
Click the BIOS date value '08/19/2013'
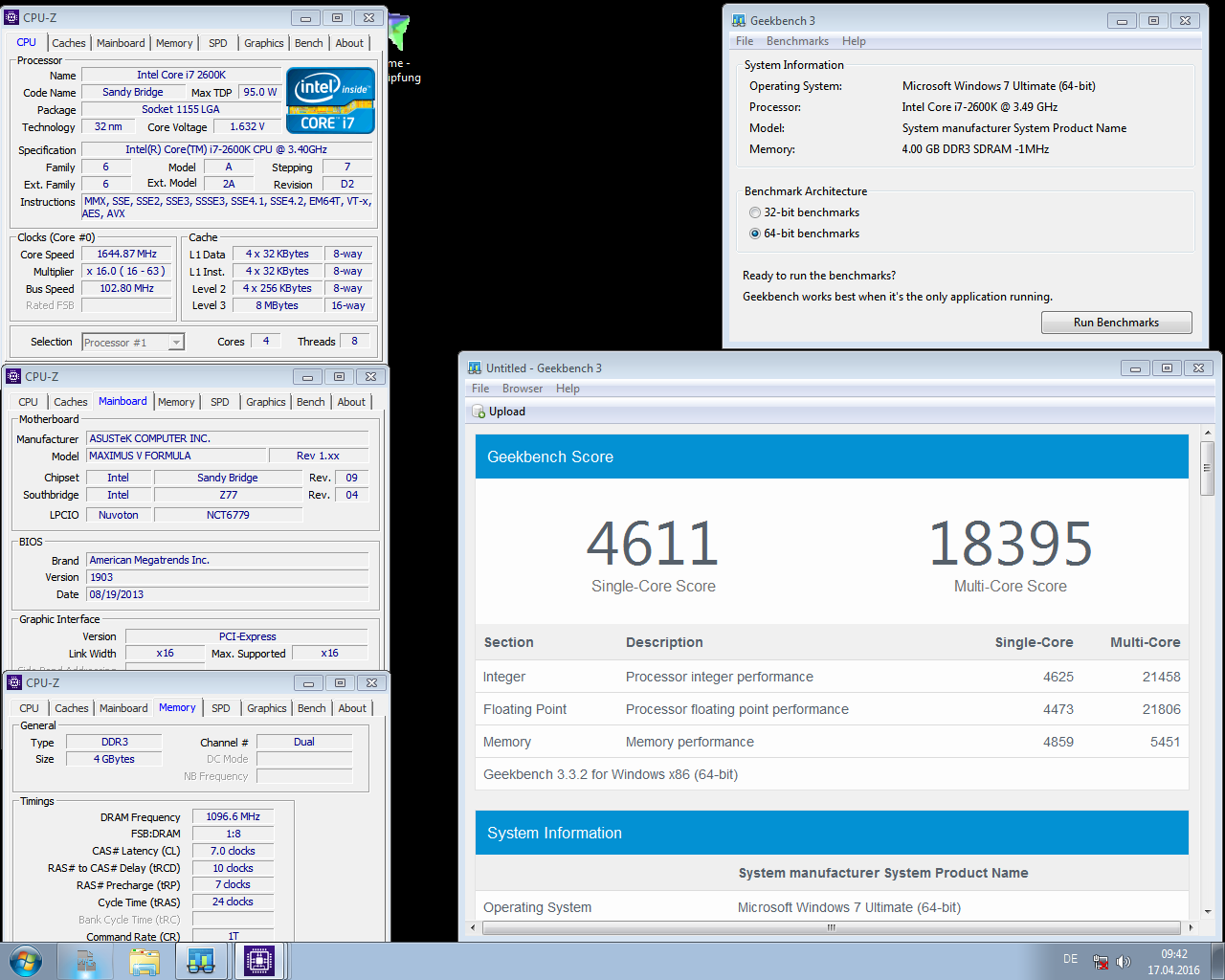tap(228, 594)
